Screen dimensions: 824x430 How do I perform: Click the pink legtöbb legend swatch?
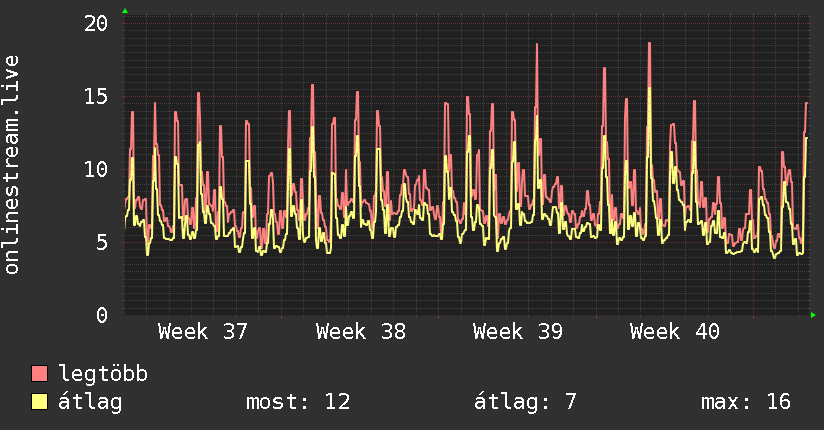click(x=39, y=373)
